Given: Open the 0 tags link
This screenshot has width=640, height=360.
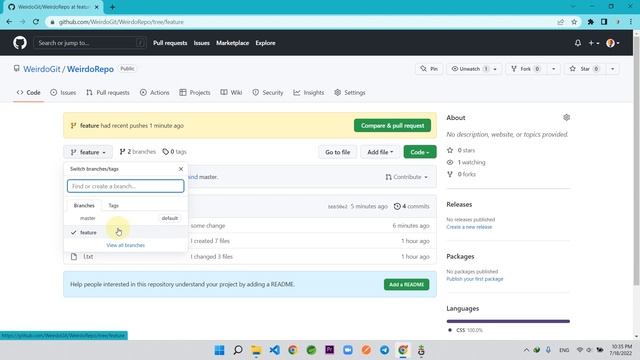Looking at the screenshot, I should [x=174, y=152].
